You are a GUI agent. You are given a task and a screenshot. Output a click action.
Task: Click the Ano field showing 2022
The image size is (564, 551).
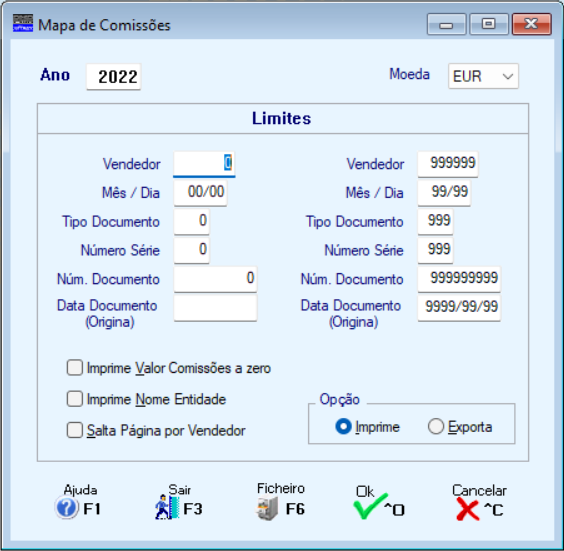click(x=114, y=77)
